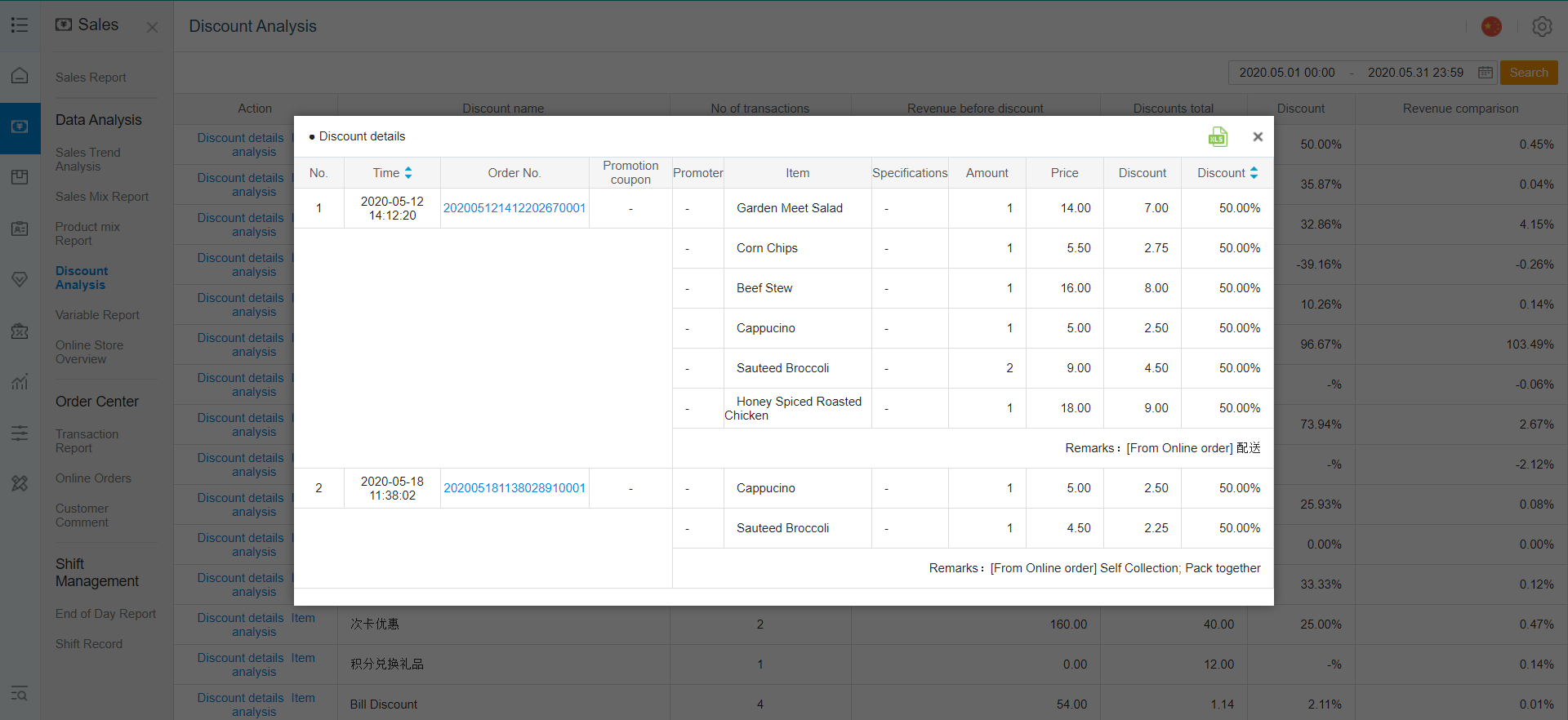Open the date range calendar picker
This screenshot has width=1568, height=720.
tap(1486, 73)
